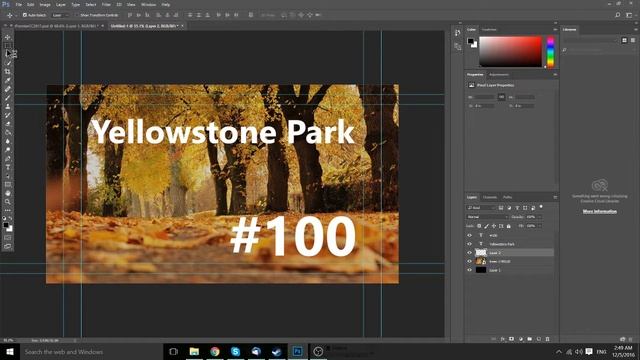Select the Eraser tool

coord(8,124)
